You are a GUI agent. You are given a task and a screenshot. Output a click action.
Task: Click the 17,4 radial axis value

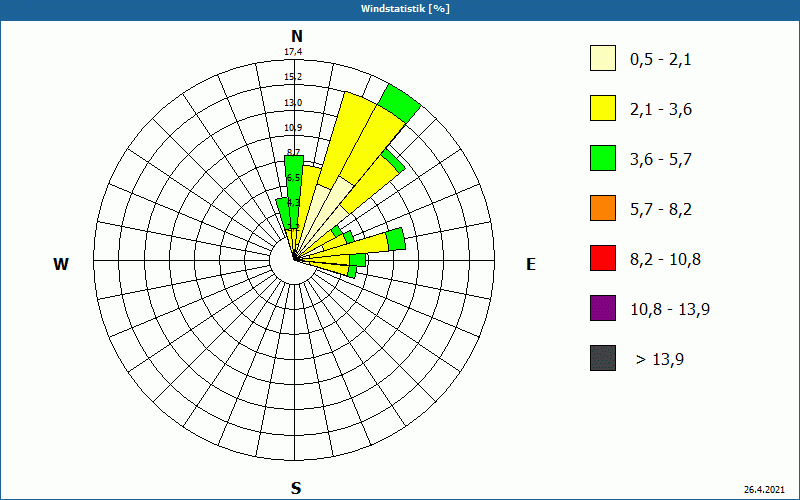coord(293,52)
